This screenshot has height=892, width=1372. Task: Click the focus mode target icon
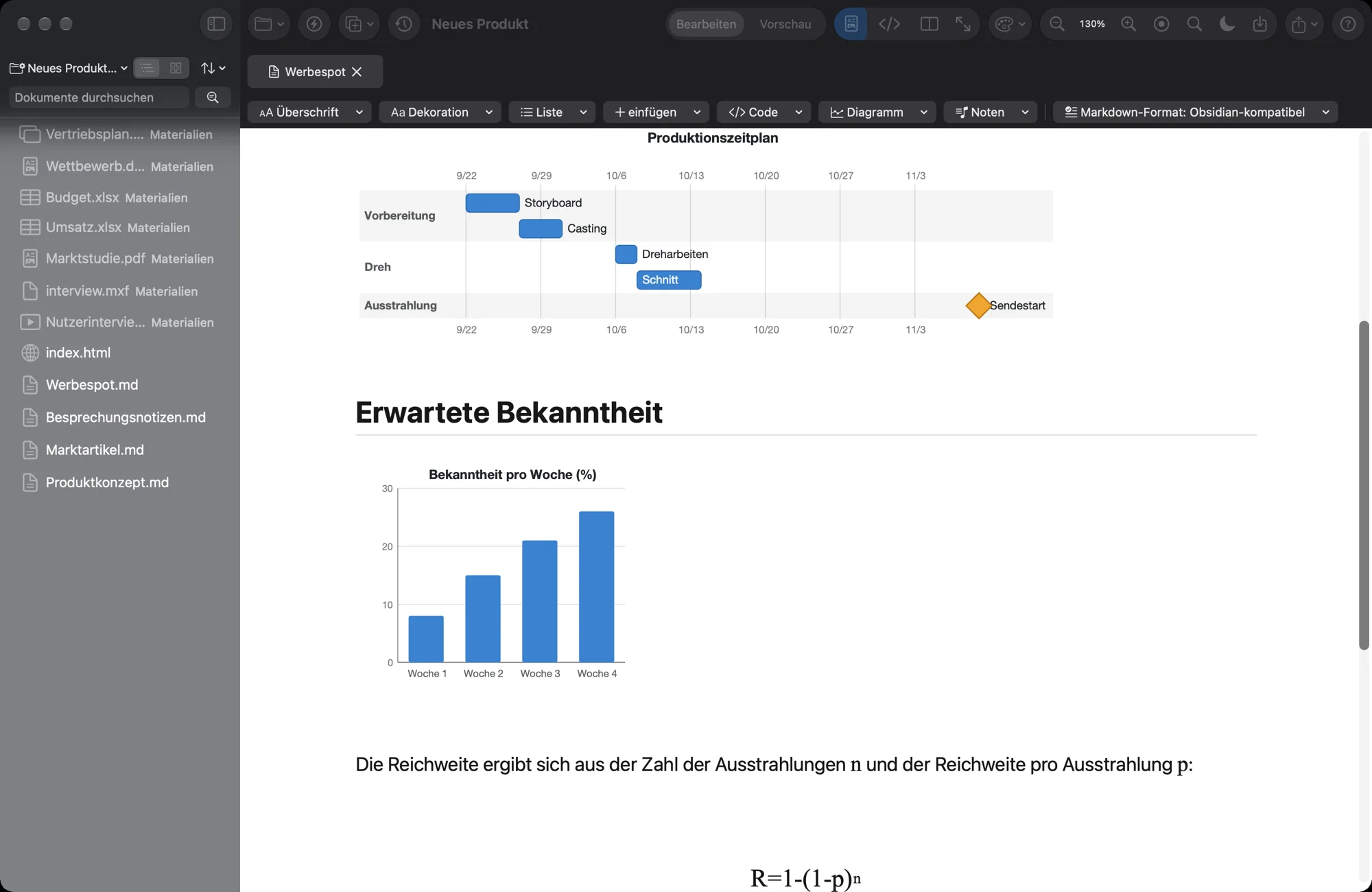point(1161,24)
